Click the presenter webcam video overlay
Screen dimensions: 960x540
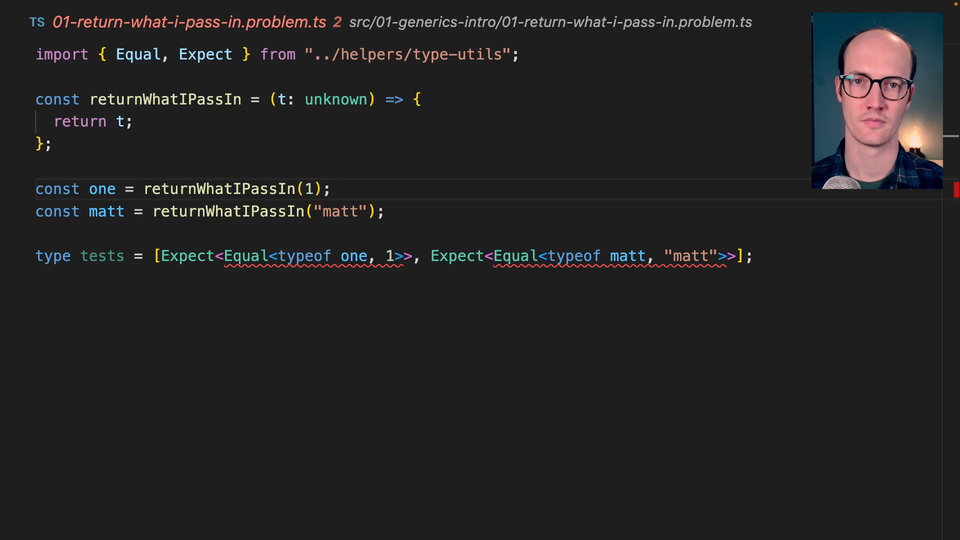pyautogui.click(x=877, y=100)
